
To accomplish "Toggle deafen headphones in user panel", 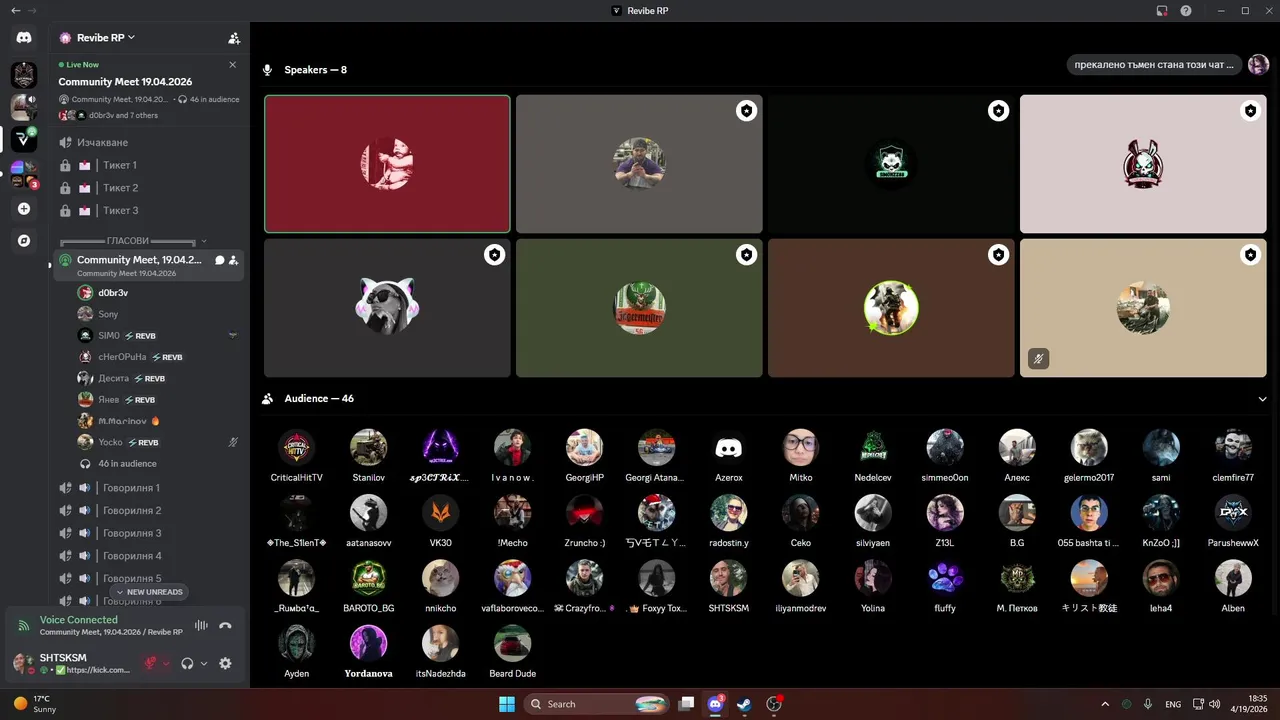I will (x=187, y=663).
